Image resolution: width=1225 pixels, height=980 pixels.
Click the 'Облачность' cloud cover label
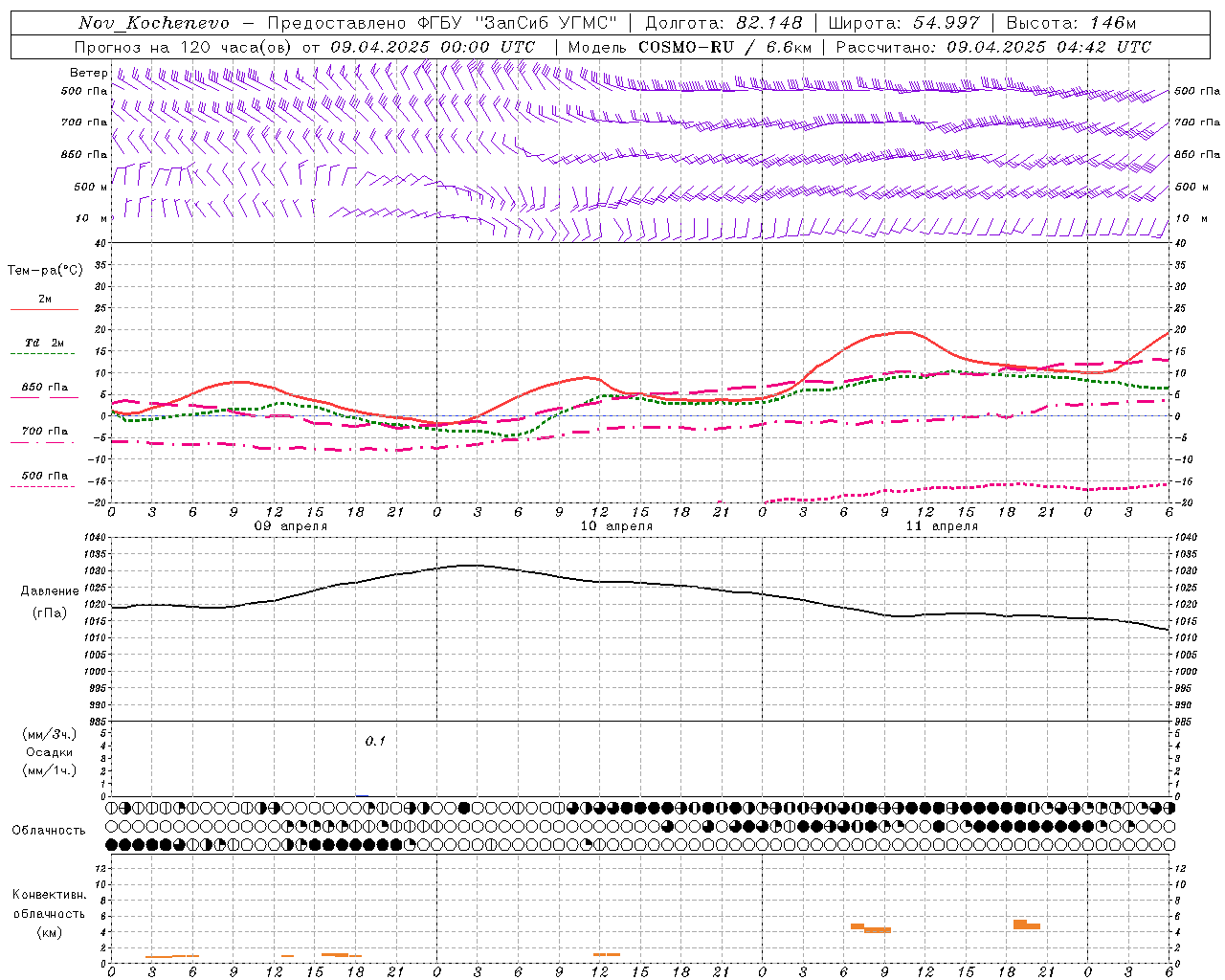click(49, 830)
